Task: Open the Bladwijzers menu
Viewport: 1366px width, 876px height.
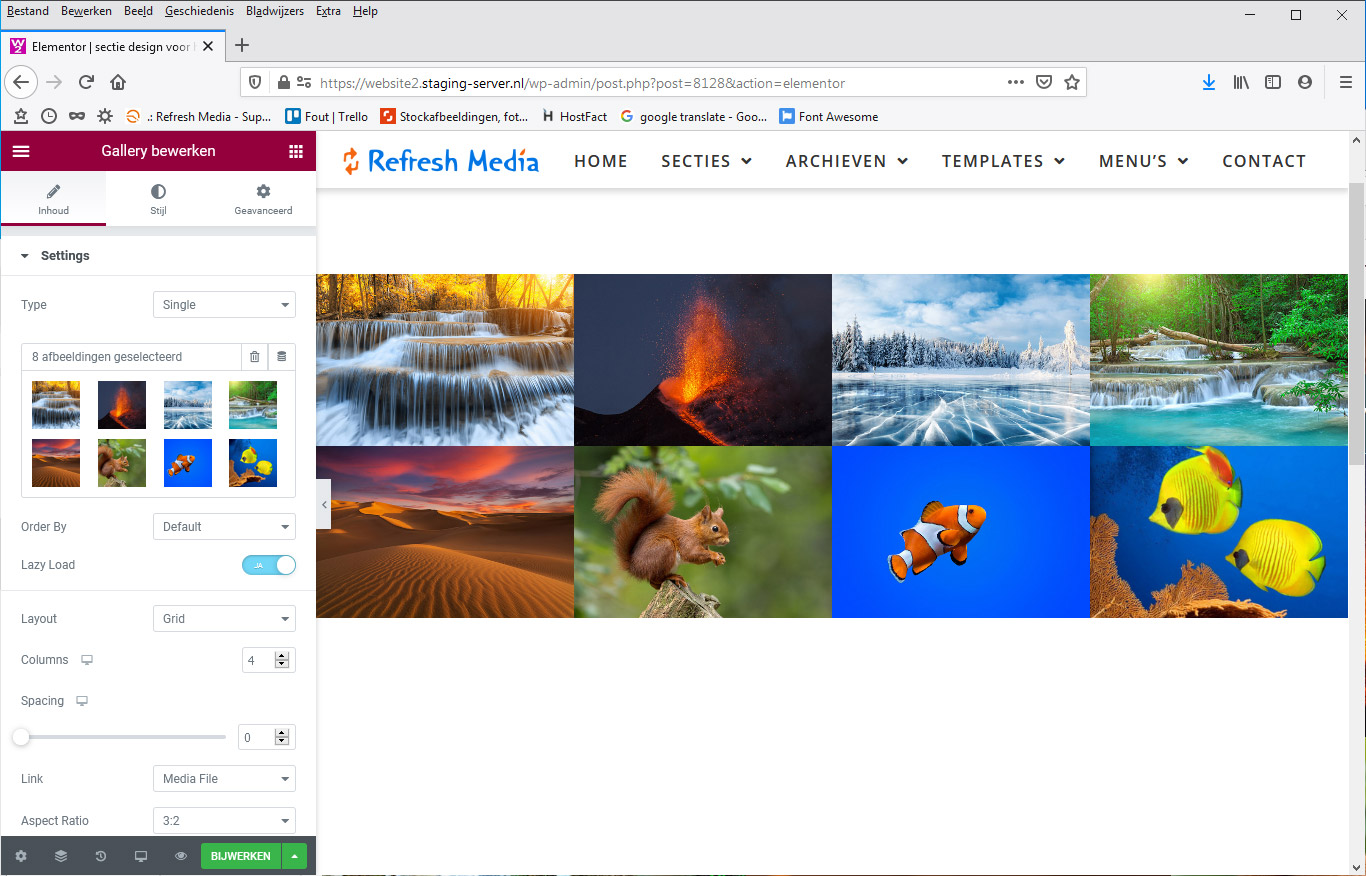Action: (273, 11)
